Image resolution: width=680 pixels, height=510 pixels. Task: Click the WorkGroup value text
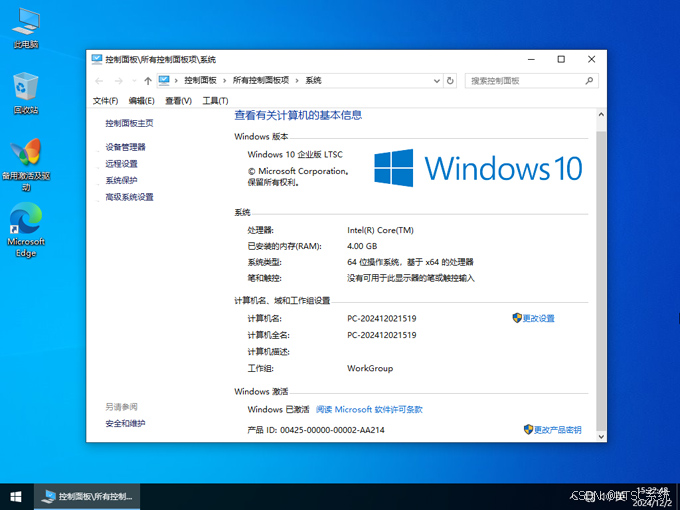pyautogui.click(x=370, y=368)
